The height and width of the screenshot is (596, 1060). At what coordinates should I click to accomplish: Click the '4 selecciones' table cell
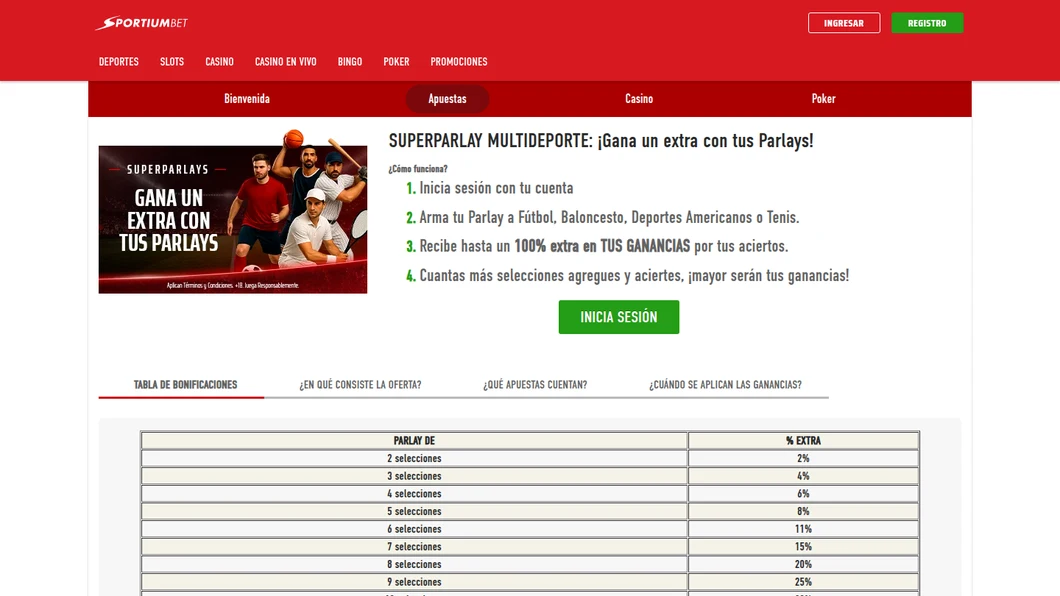pos(414,493)
